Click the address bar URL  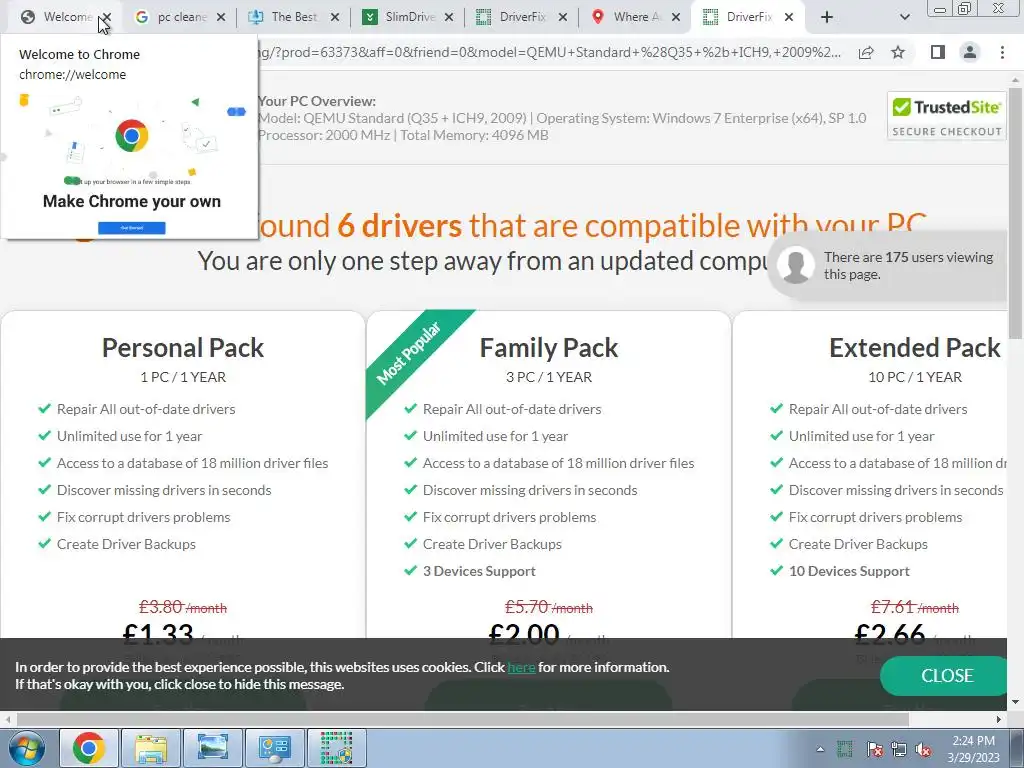click(x=550, y=52)
